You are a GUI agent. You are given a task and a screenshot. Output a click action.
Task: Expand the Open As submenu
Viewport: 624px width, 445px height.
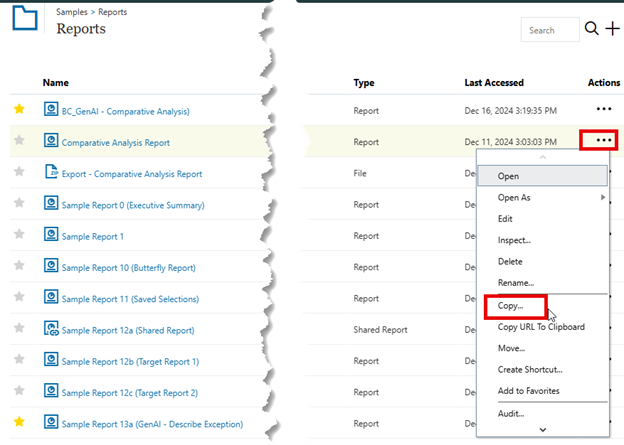click(542, 197)
